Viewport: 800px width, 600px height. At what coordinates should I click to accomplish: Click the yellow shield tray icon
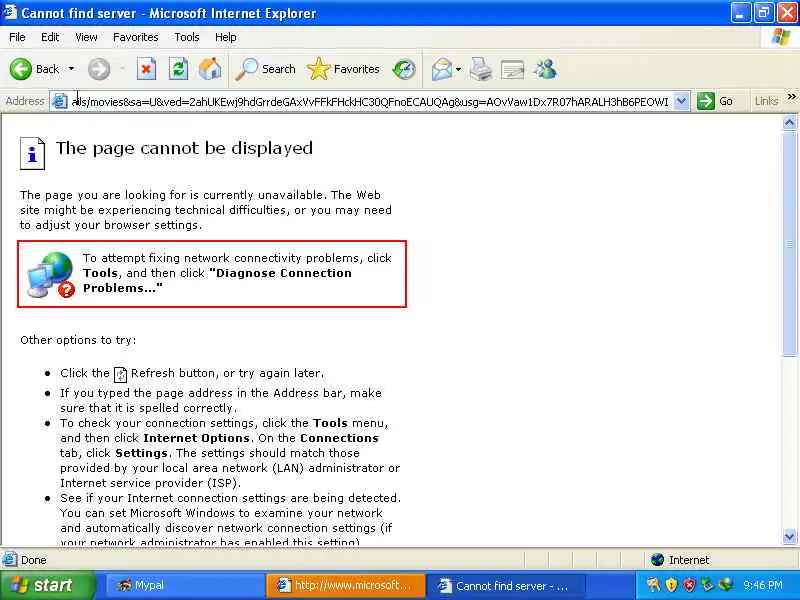click(671, 585)
